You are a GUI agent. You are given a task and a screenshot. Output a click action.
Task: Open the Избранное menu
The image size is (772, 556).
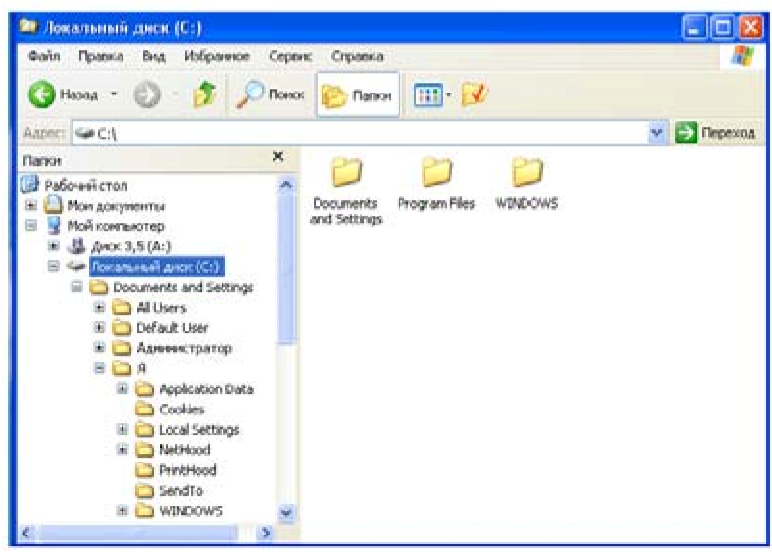click(x=217, y=56)
